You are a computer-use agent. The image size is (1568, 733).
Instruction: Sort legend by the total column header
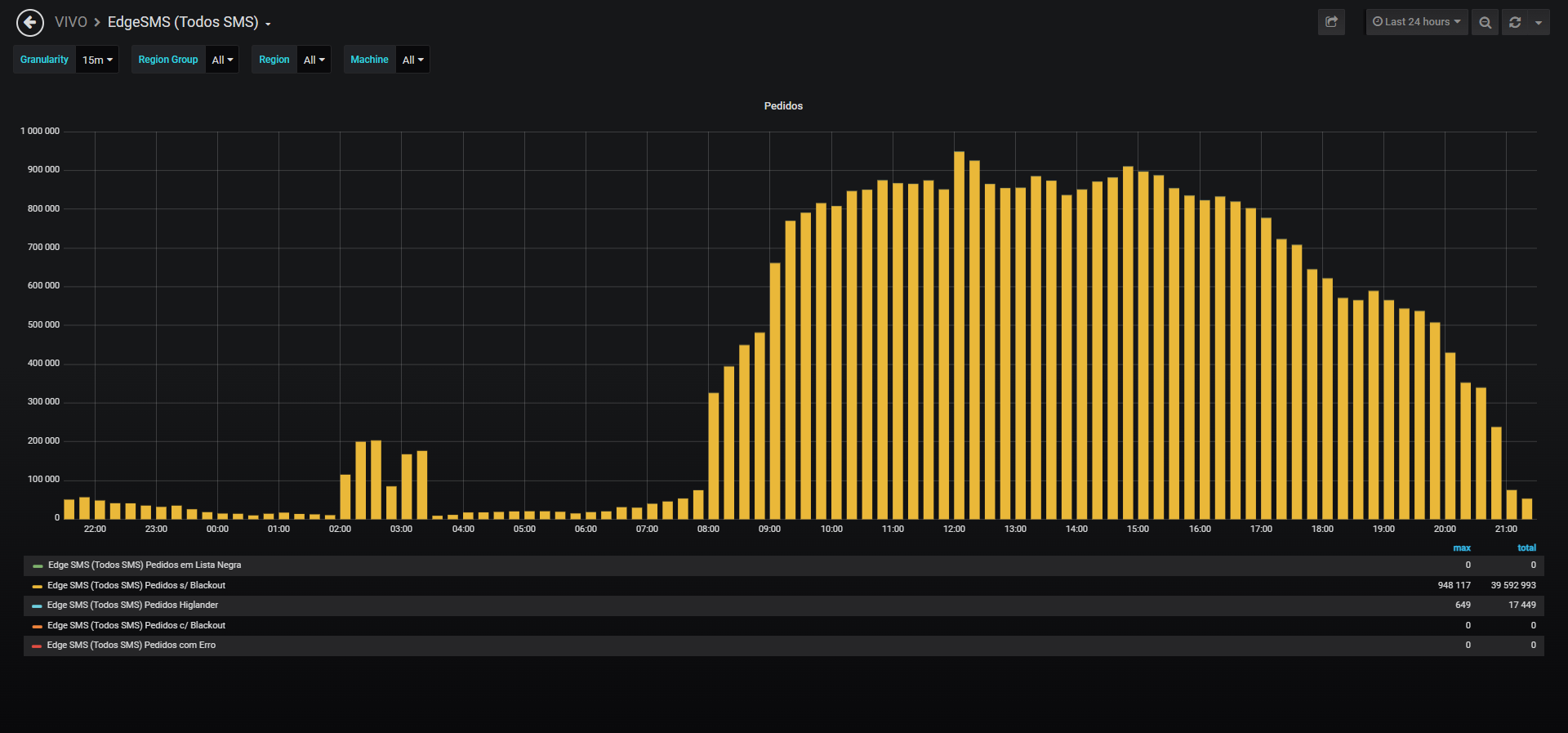click(x=1526, y=548)
